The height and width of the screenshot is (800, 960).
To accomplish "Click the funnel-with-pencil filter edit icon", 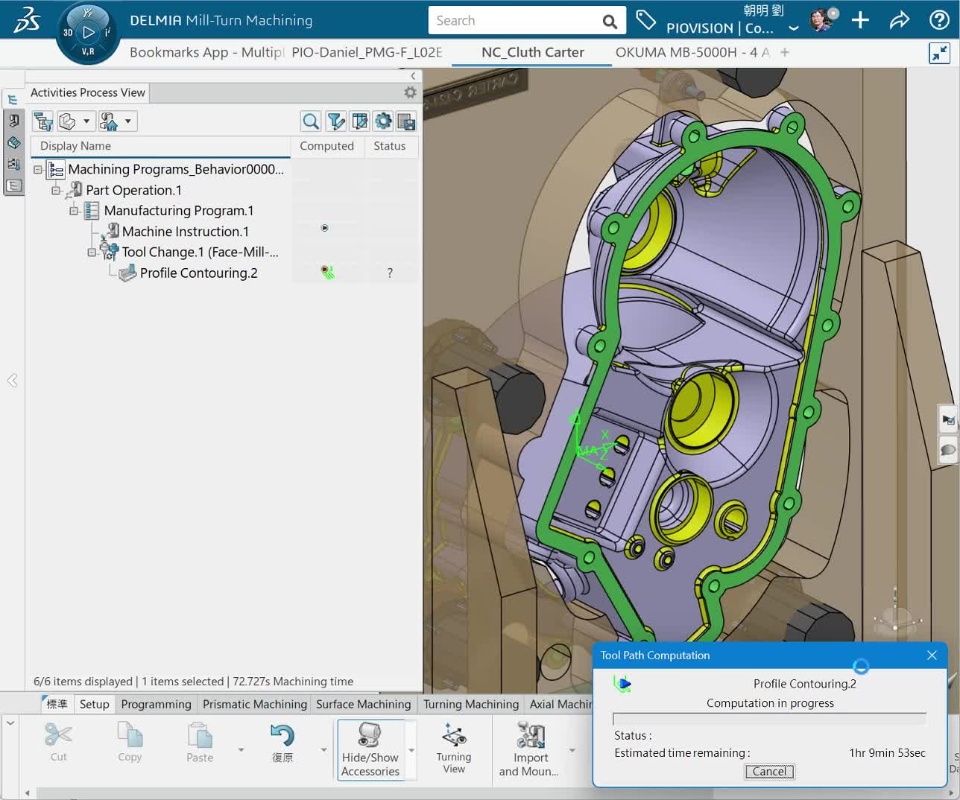I will click(336, 121).
